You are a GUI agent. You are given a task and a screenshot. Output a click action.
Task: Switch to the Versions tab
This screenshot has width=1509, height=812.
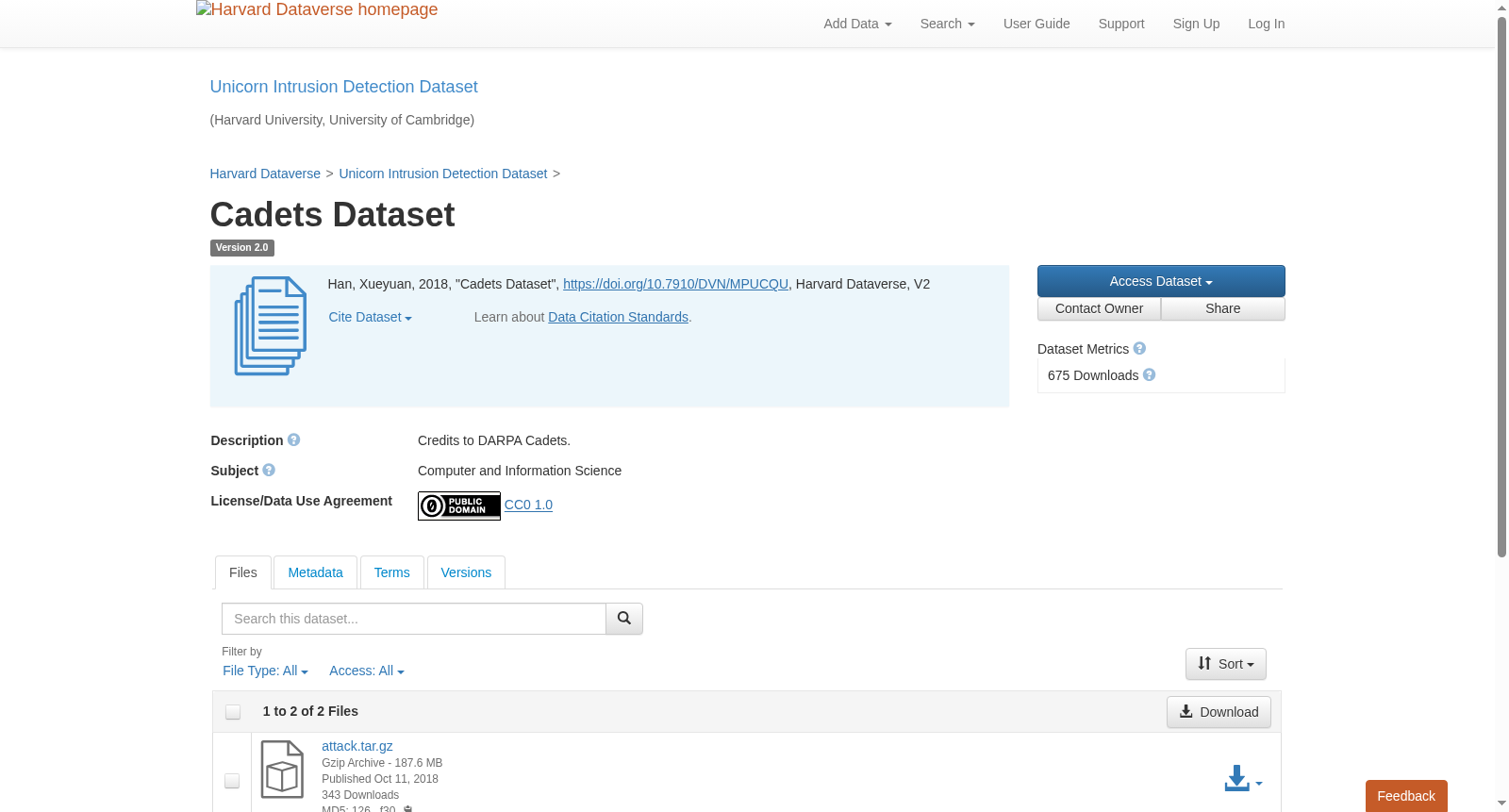pyautogui.click(x=466, y=572)
